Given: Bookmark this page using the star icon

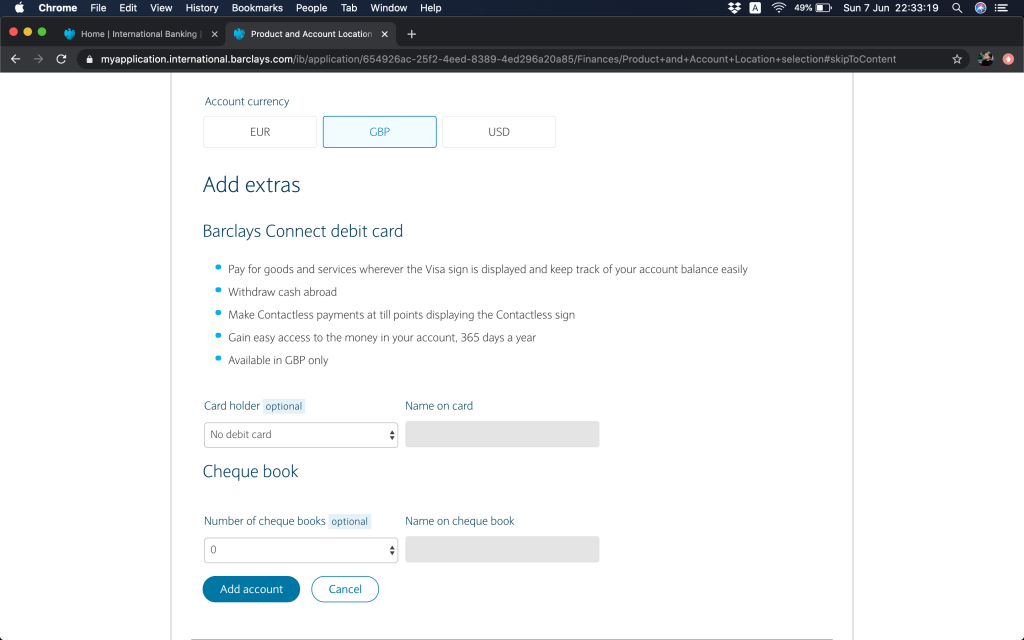Looking at the screenshot, I should [x=957, y=59].
